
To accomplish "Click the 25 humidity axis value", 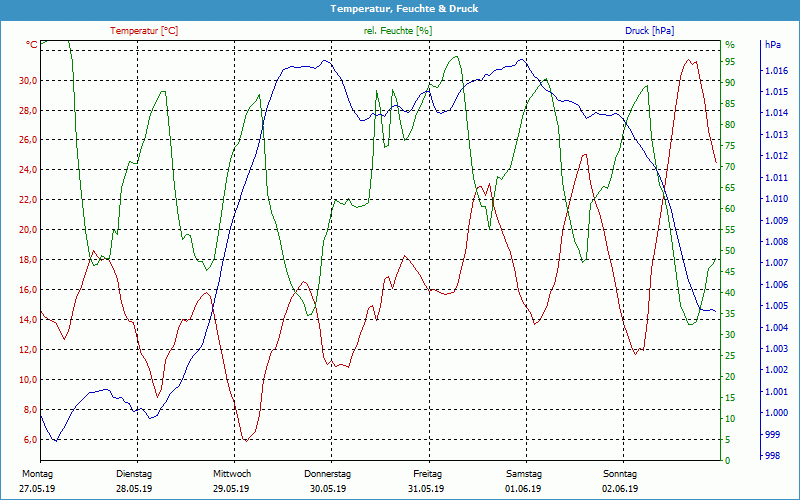I will (x=730, y=356).
